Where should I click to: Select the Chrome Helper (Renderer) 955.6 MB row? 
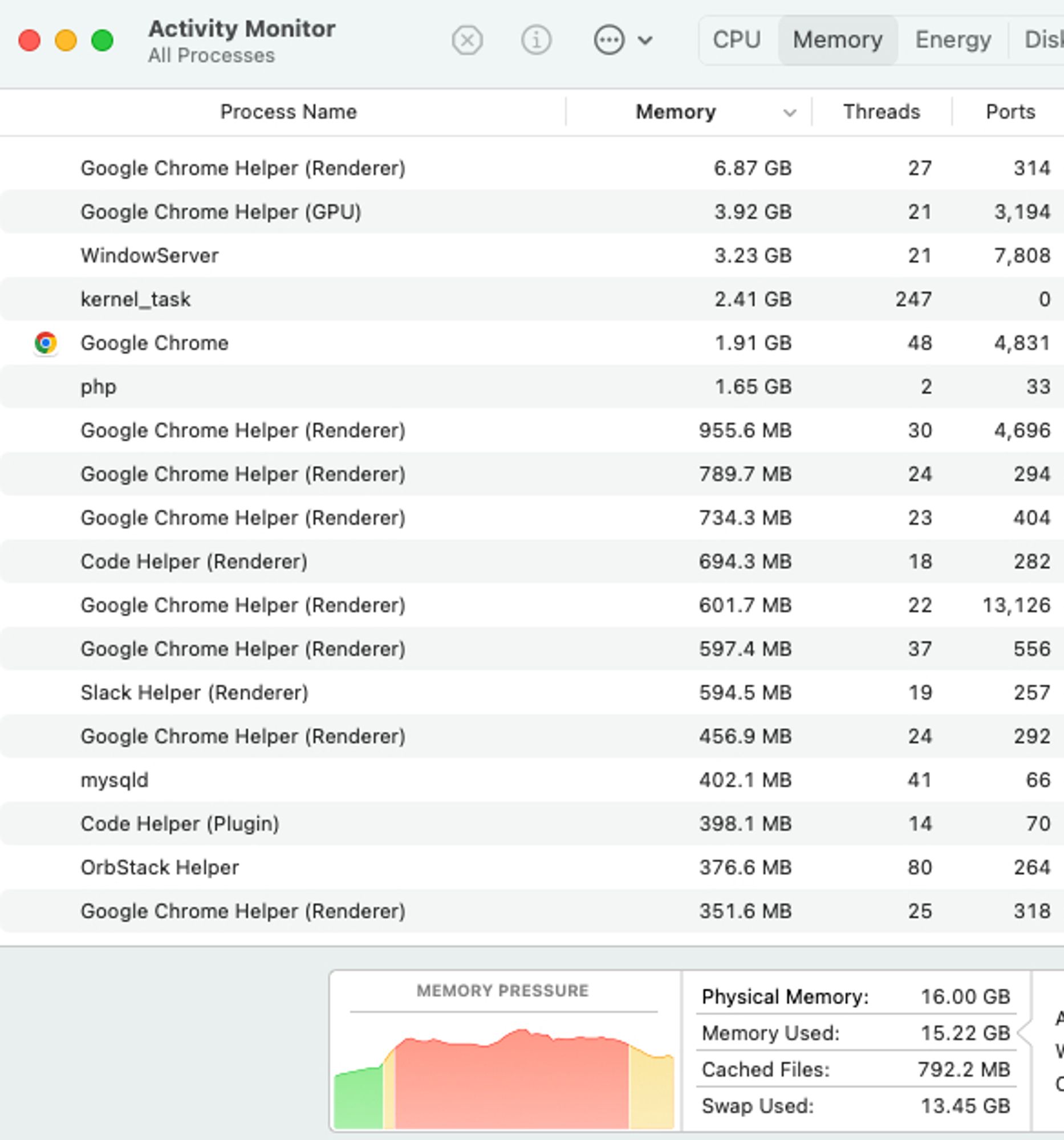tap(531, 430)
